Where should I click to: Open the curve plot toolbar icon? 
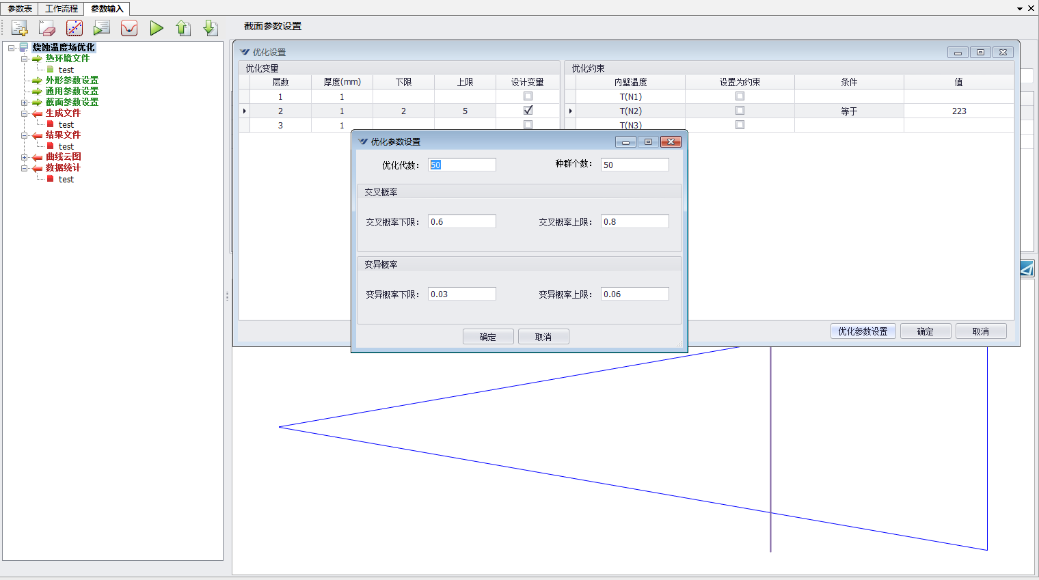[129, 28]
